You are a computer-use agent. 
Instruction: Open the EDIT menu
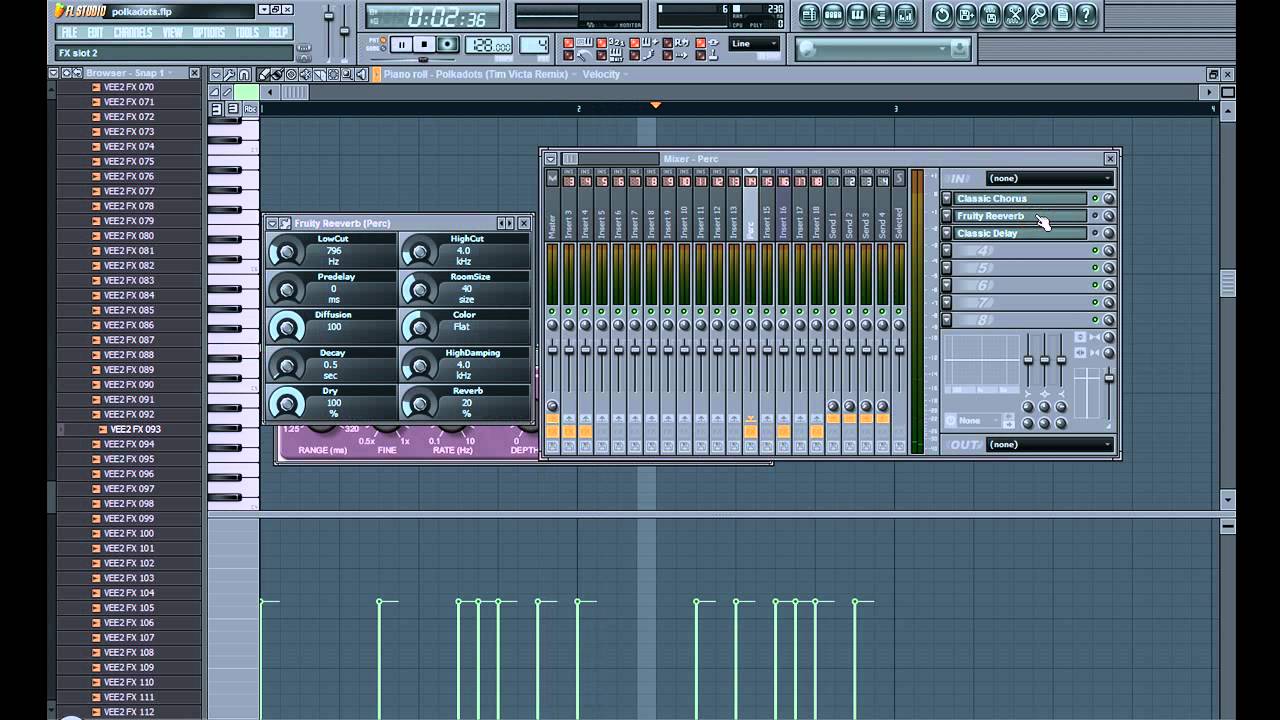(95, 32)
